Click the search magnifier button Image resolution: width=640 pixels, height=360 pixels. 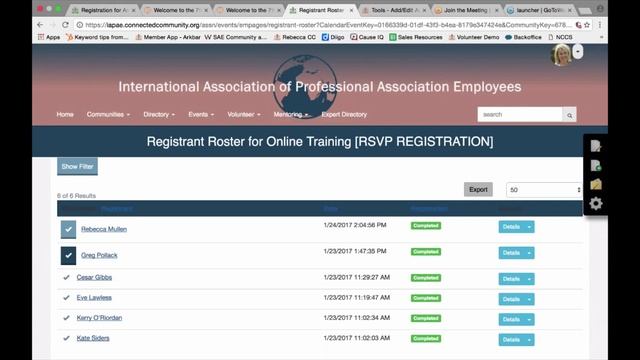(569, 115)
